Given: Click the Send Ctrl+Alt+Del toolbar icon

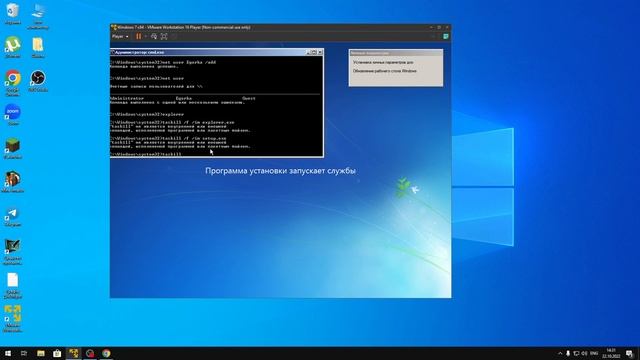Looking at the screenshot, I should tap(154, 37).
